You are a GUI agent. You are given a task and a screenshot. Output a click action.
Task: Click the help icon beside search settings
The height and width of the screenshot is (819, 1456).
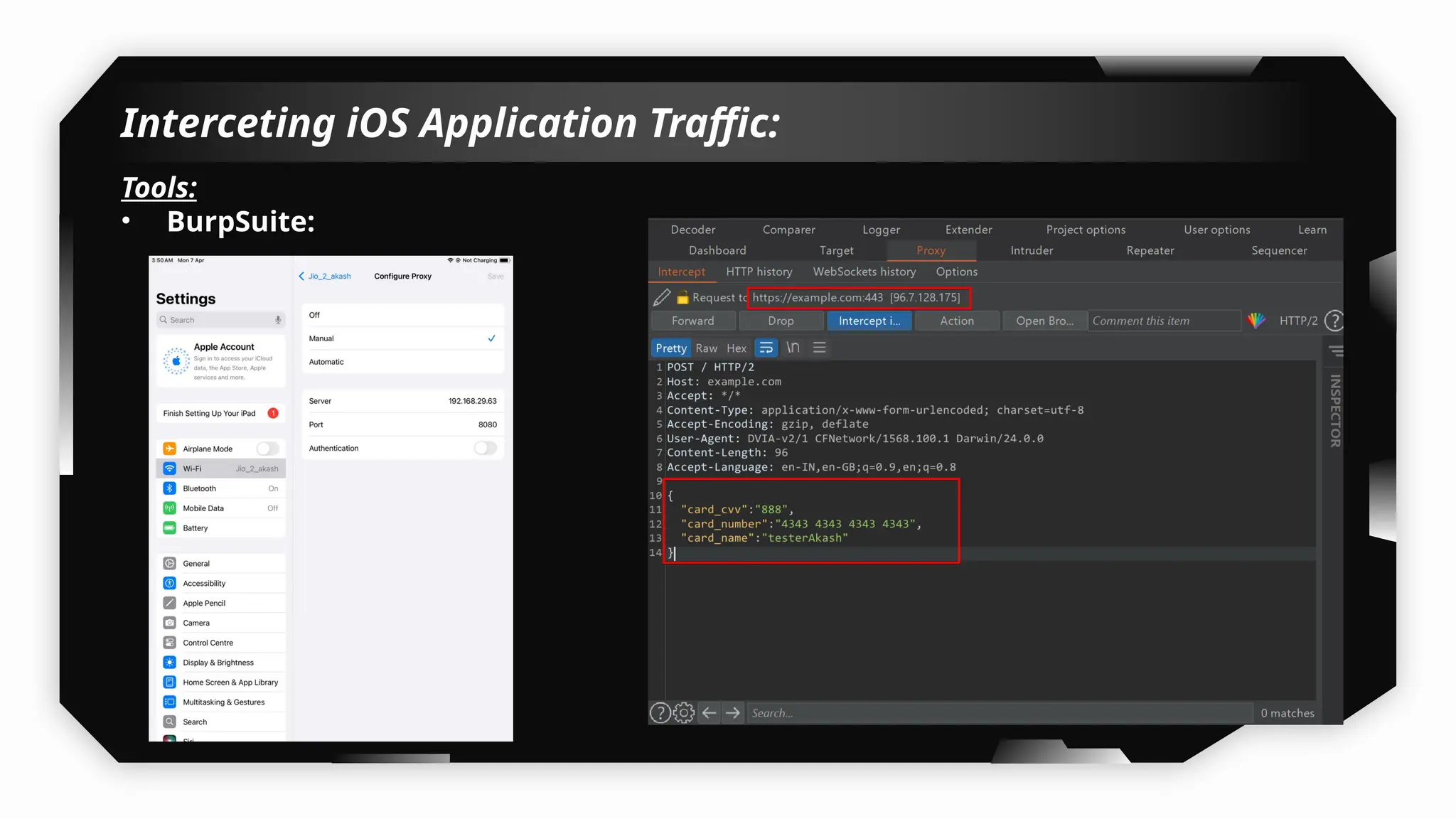[660, 712]
